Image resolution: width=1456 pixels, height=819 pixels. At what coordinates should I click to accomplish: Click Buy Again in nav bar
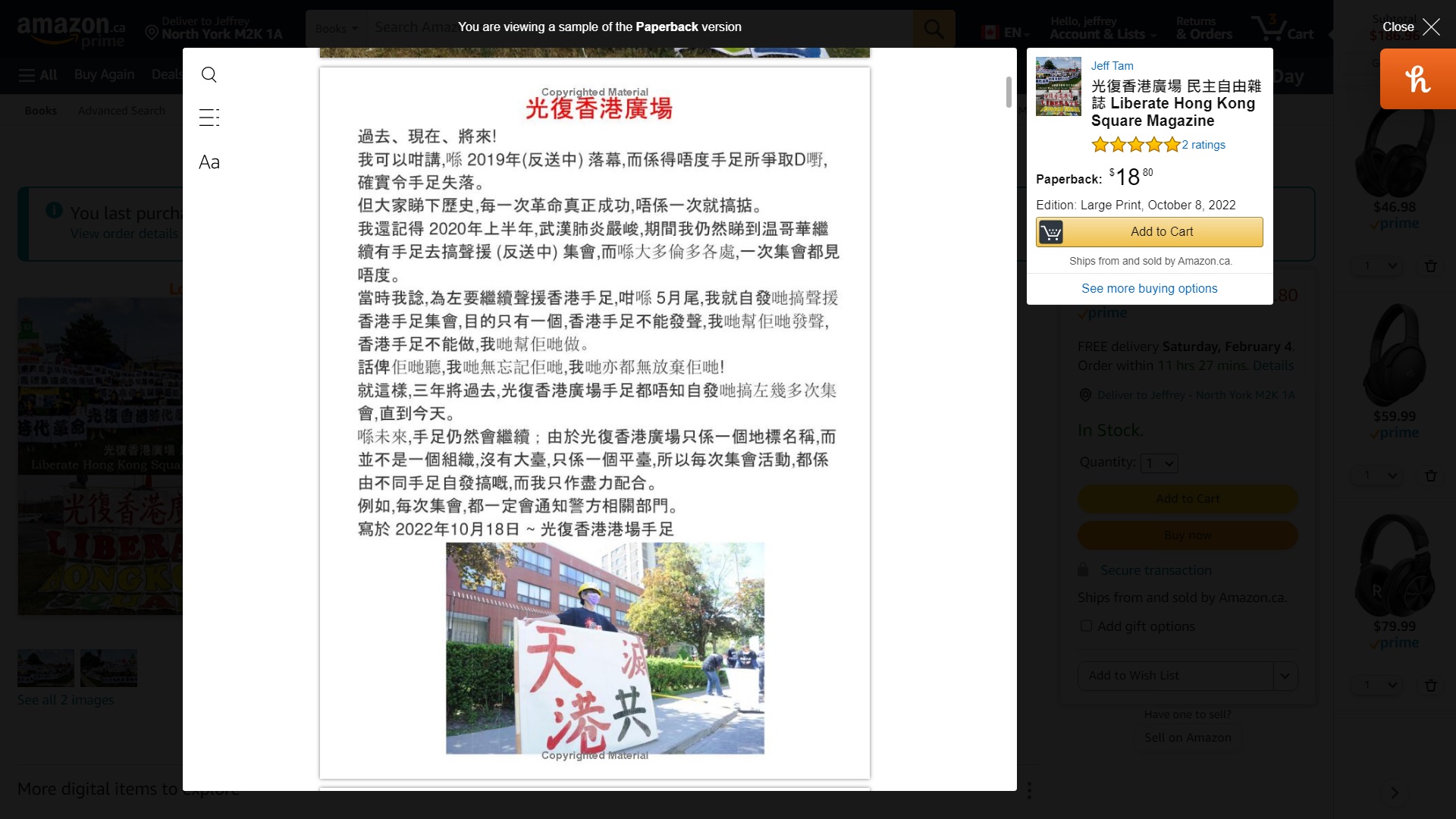coord(104,74)
